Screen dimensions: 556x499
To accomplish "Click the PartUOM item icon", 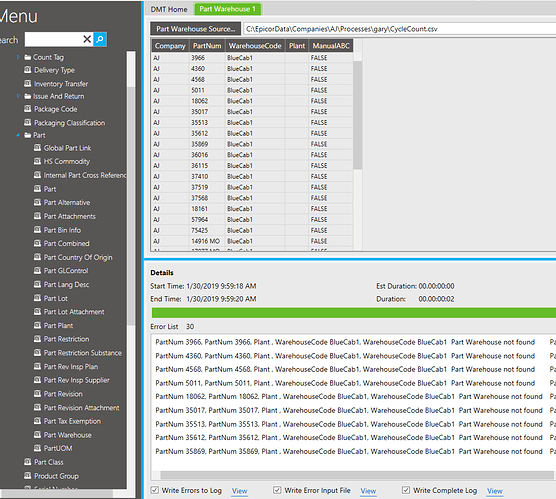I will click(x=37, y=448).
